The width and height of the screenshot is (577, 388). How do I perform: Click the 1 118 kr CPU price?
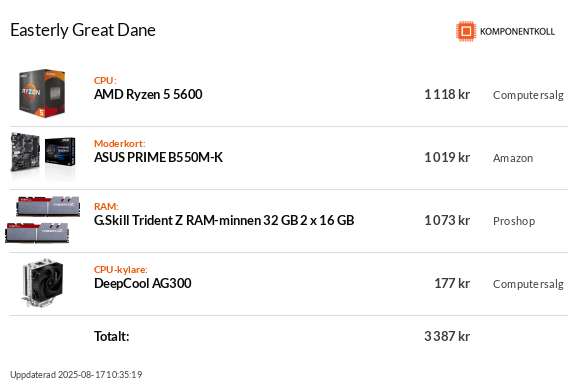(x=447, y=94)
